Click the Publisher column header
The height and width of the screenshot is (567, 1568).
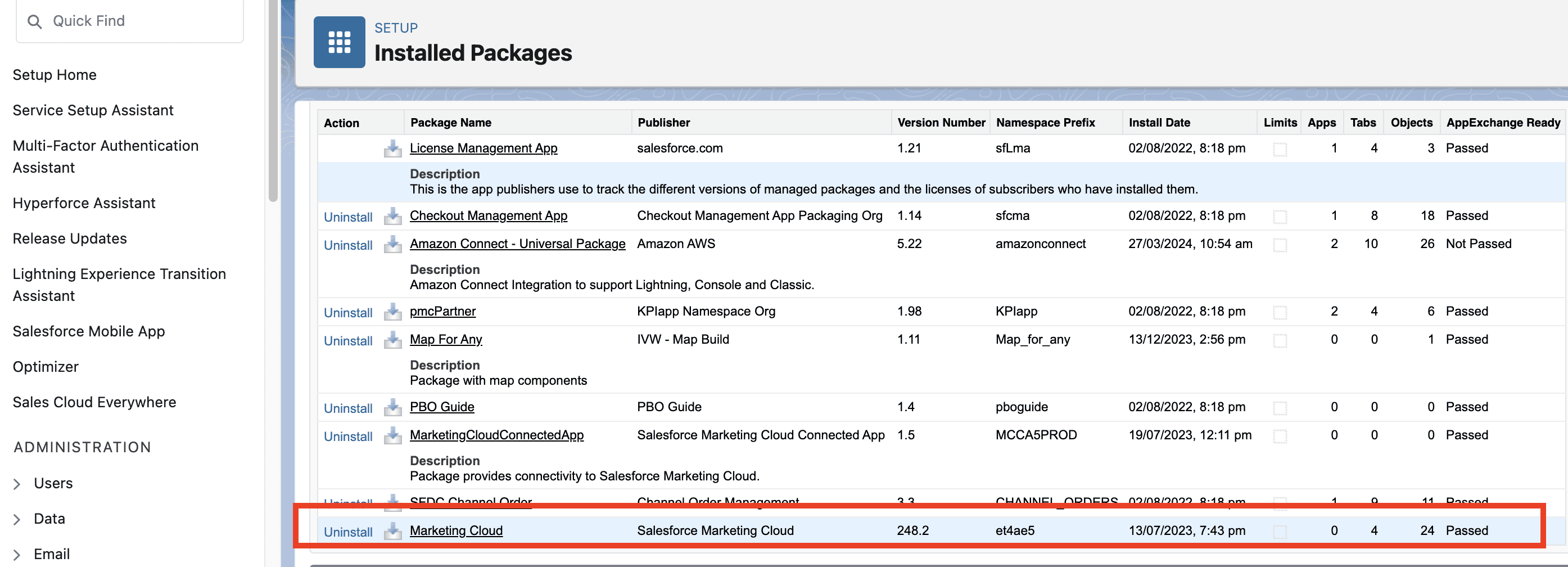tap(663, 123)
